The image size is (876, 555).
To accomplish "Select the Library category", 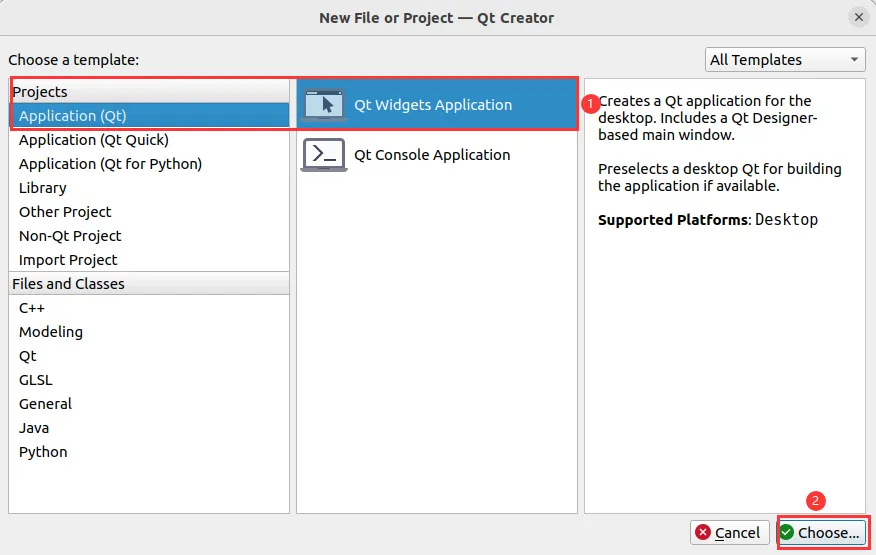I will coord(149,188).
